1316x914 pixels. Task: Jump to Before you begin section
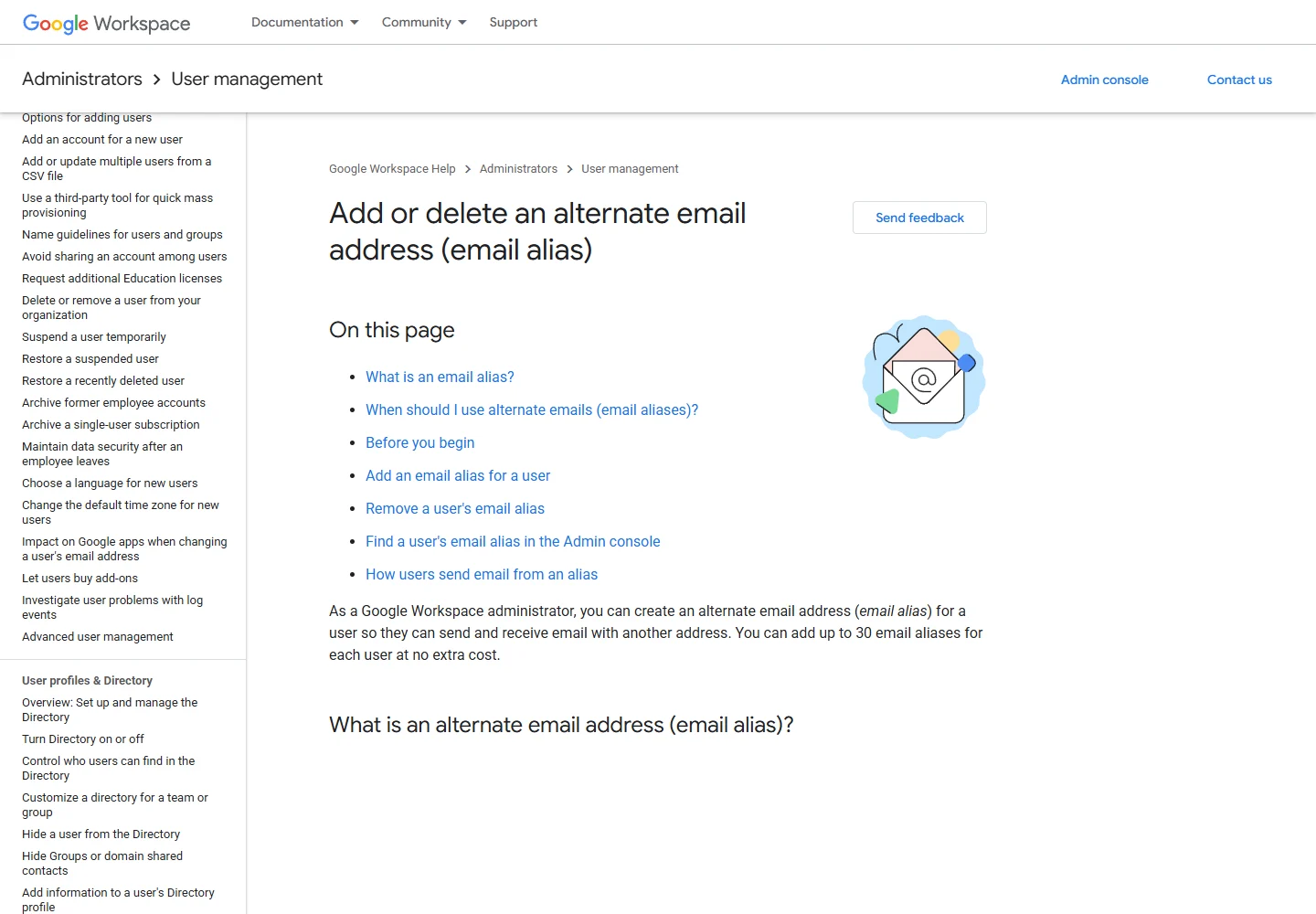pos(419,442)
